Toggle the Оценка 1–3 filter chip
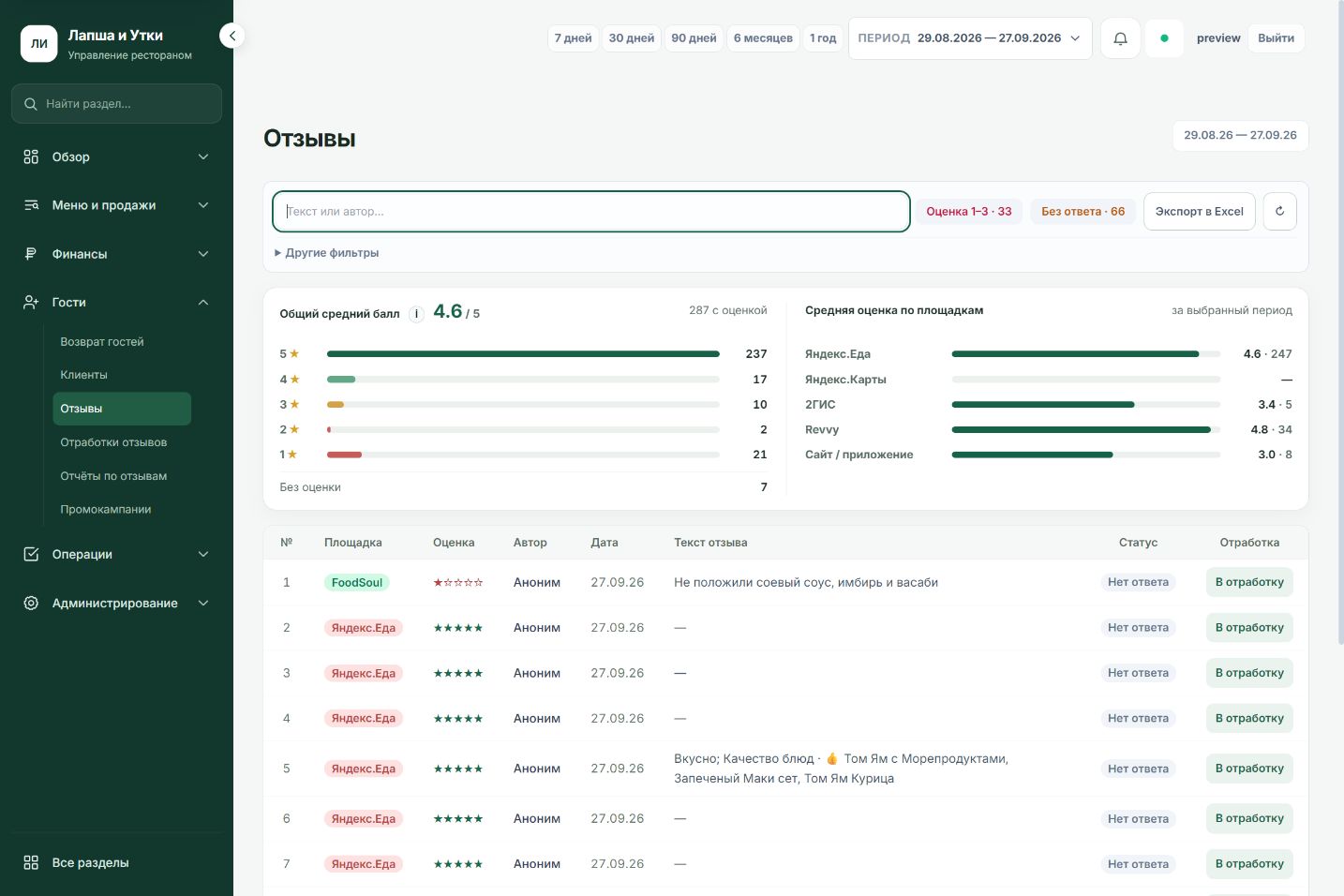This screenshot has height=896, width=1344. [x=969, y=211]
